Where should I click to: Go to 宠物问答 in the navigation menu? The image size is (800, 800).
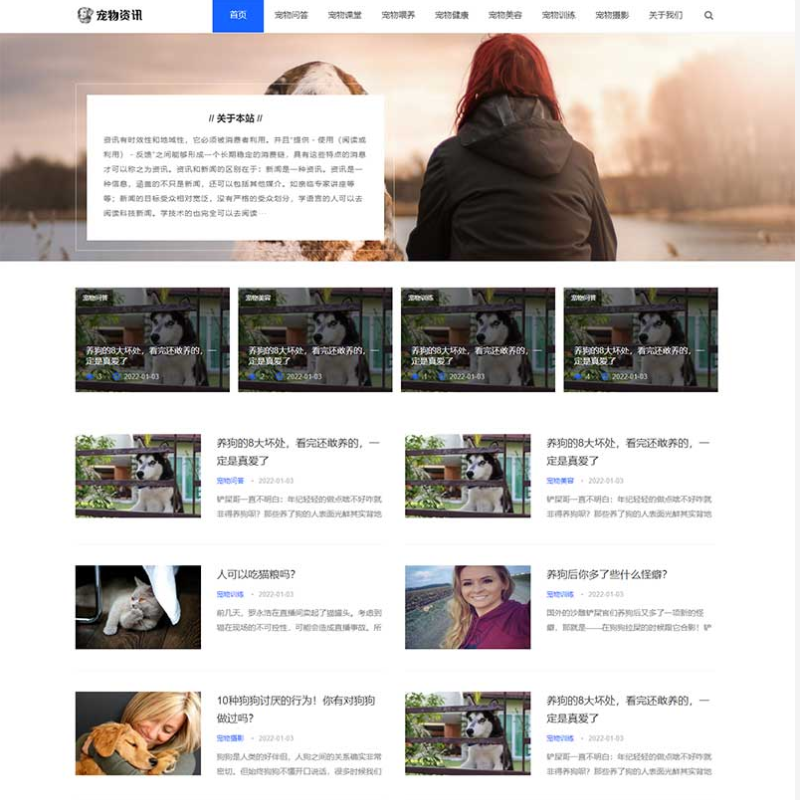[x=291, y=16]
